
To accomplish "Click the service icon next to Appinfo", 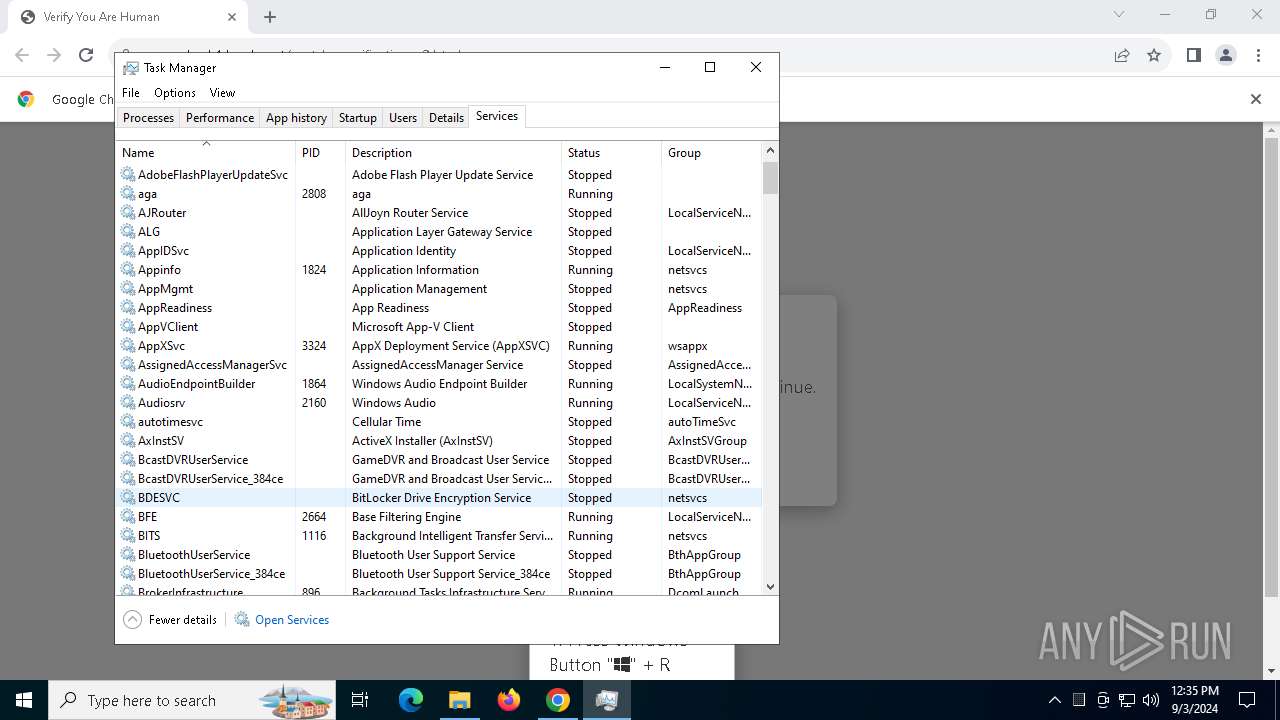I will point(128,269).
